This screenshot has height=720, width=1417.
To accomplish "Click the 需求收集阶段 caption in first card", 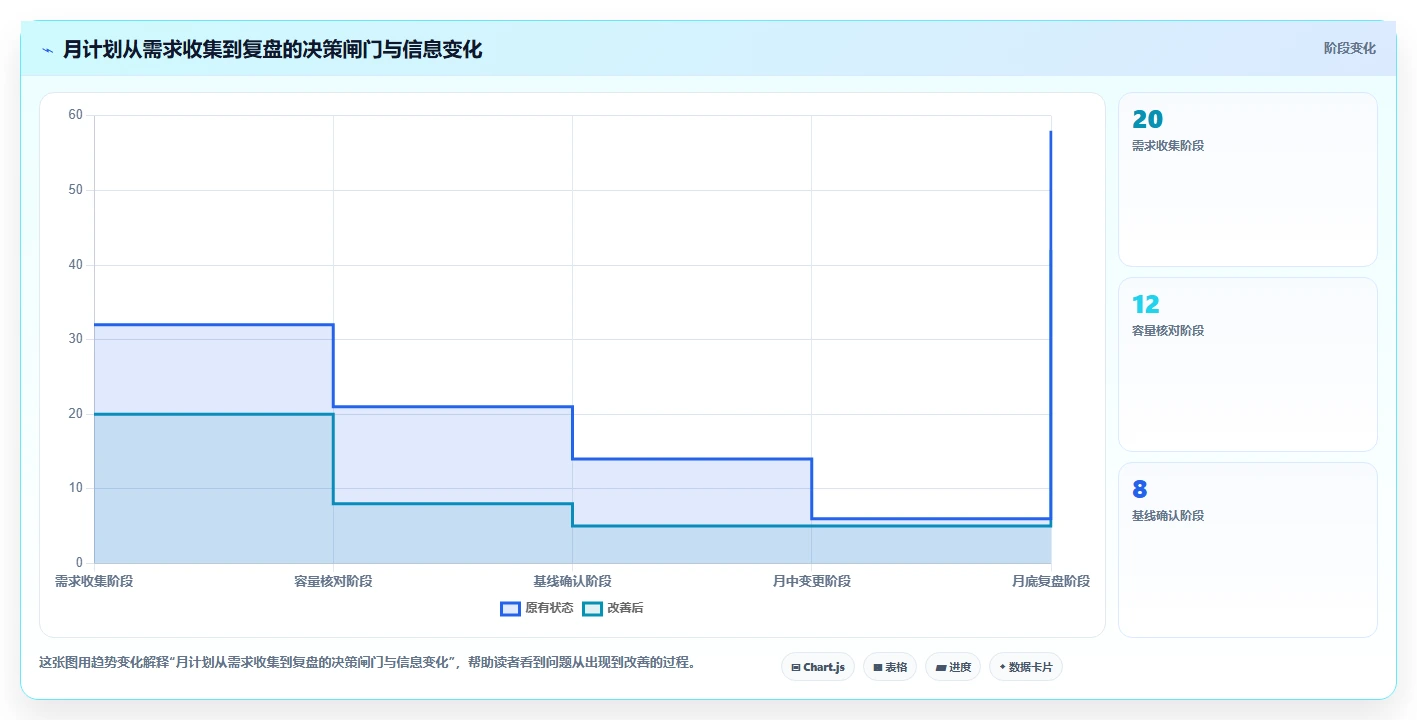I will [1168, 146].
